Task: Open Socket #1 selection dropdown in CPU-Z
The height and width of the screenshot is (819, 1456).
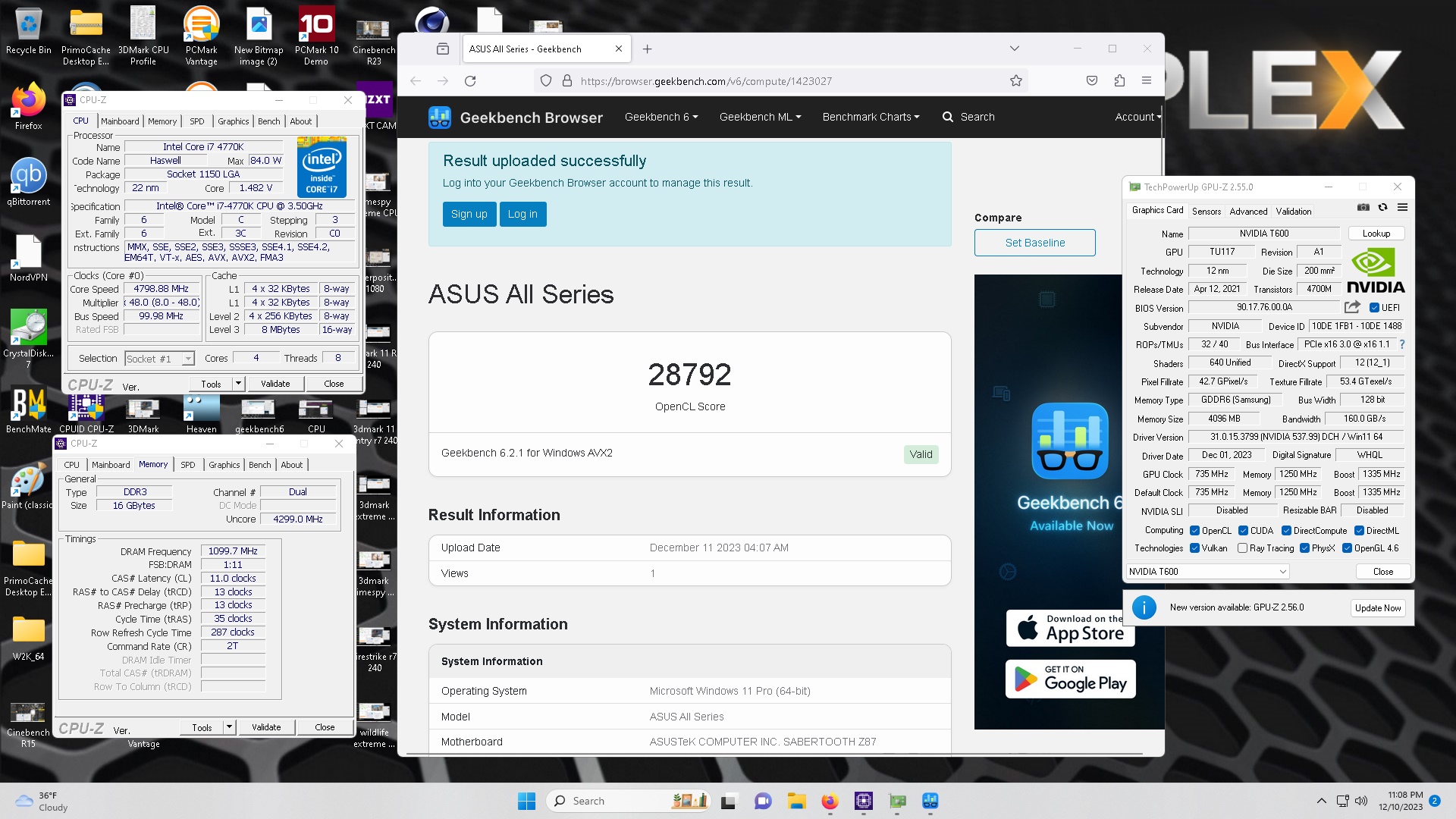Action: [159, 359]
